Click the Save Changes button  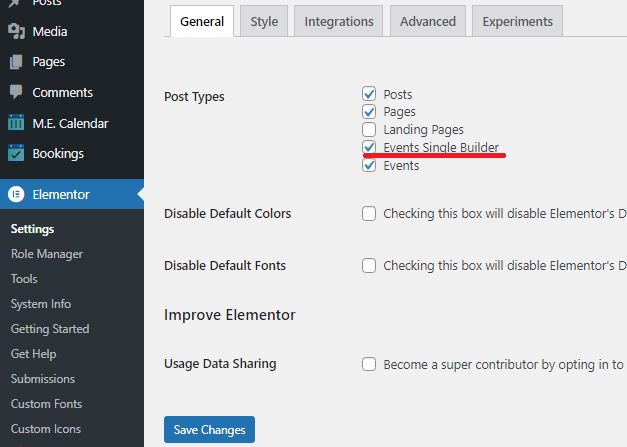point(209,430)
